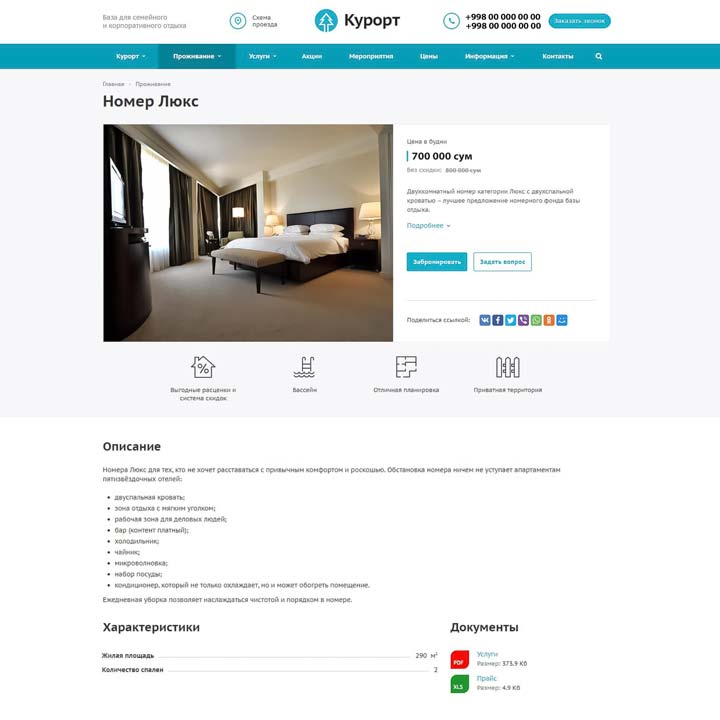Click the hotel room photo
This screenshot has width=720, height=720.
pos(248,233)
